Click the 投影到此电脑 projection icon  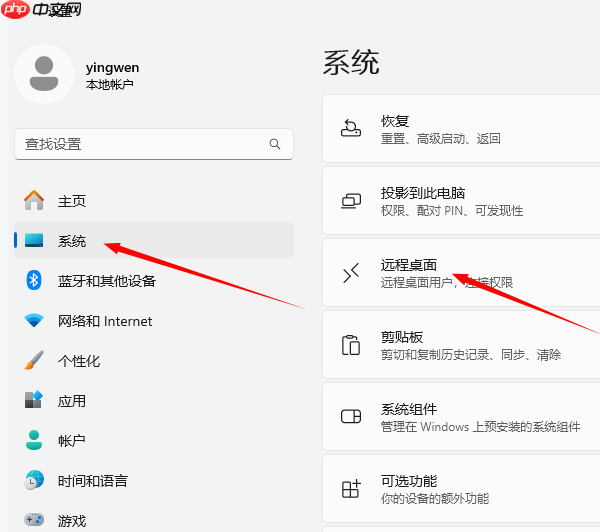(x=351, y=201)
